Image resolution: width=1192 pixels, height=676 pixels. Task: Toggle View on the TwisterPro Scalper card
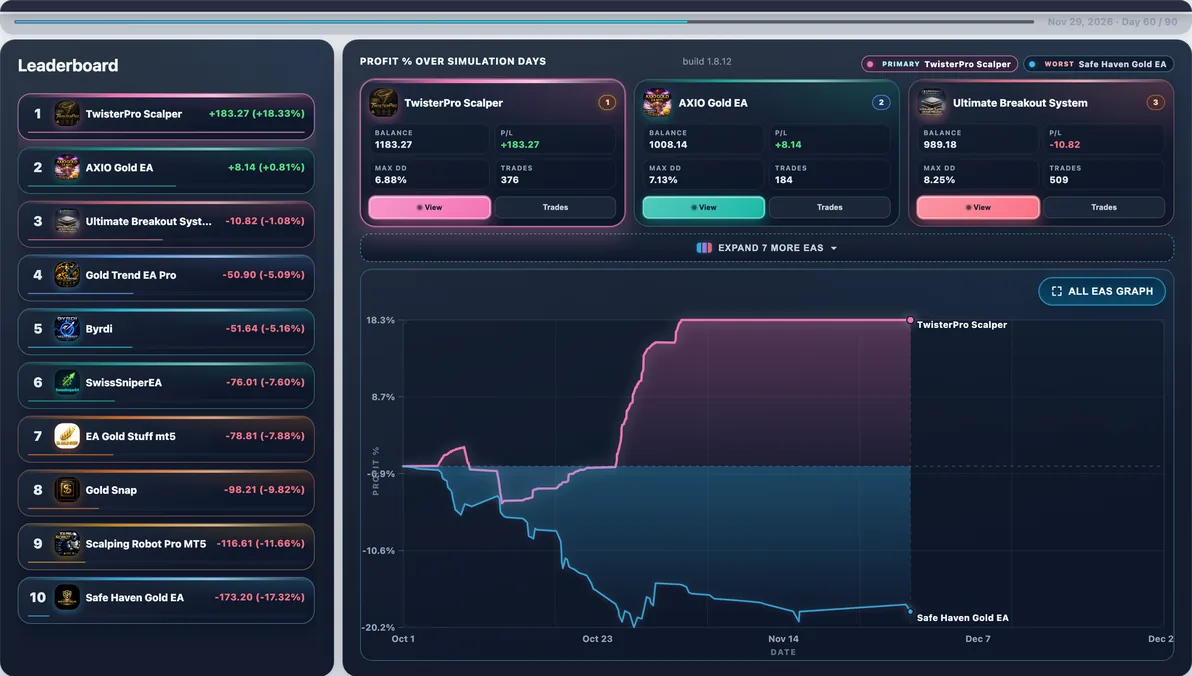tap(430, 208)
